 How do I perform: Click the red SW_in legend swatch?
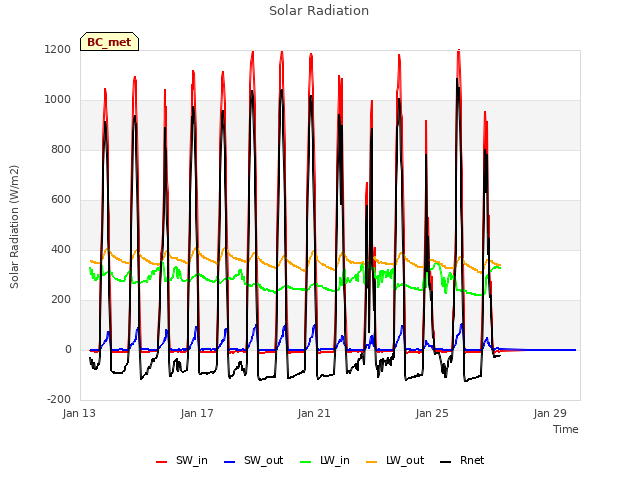click(x=162, y=462)
